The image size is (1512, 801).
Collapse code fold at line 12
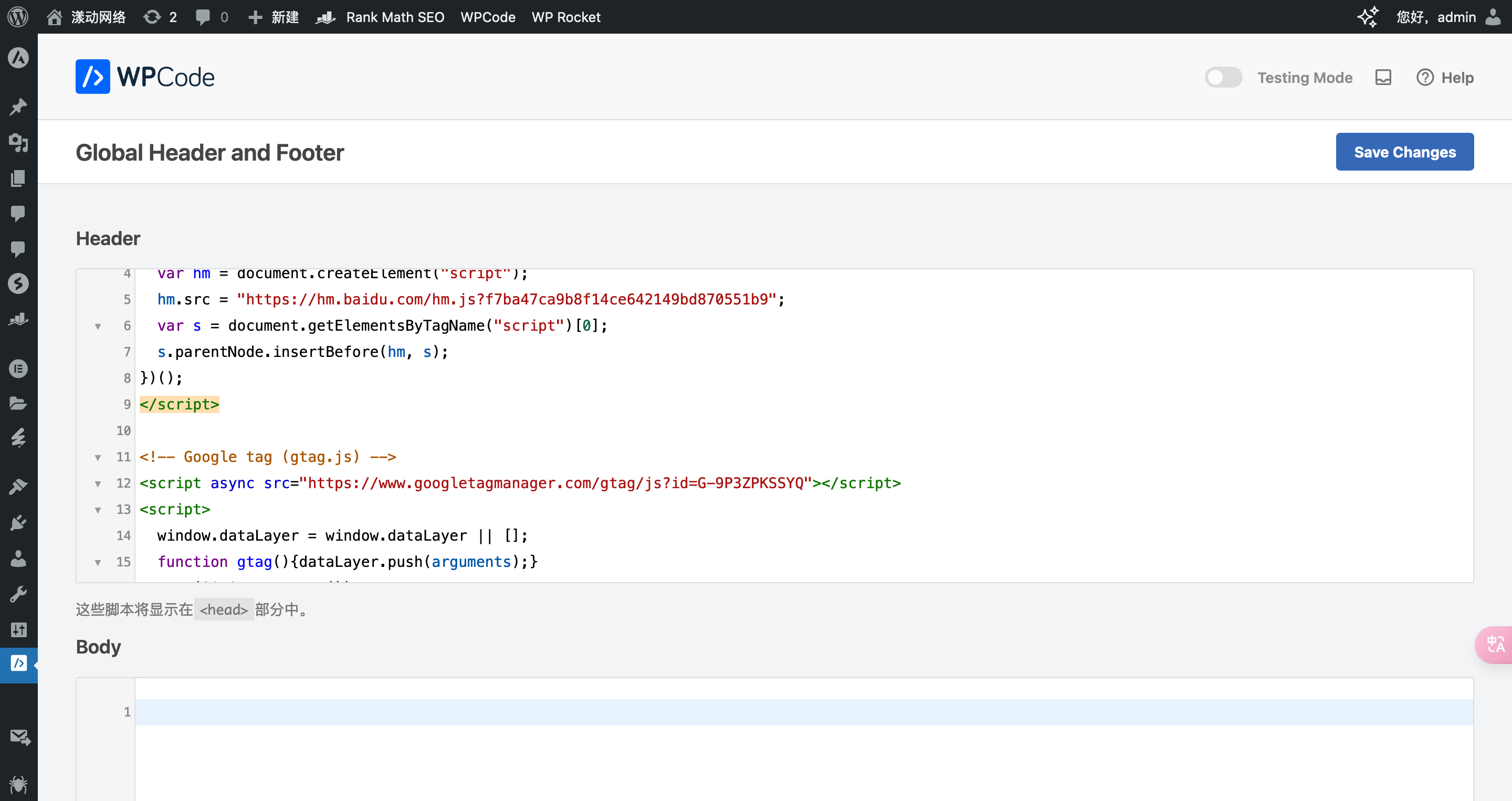coord(98,483)
